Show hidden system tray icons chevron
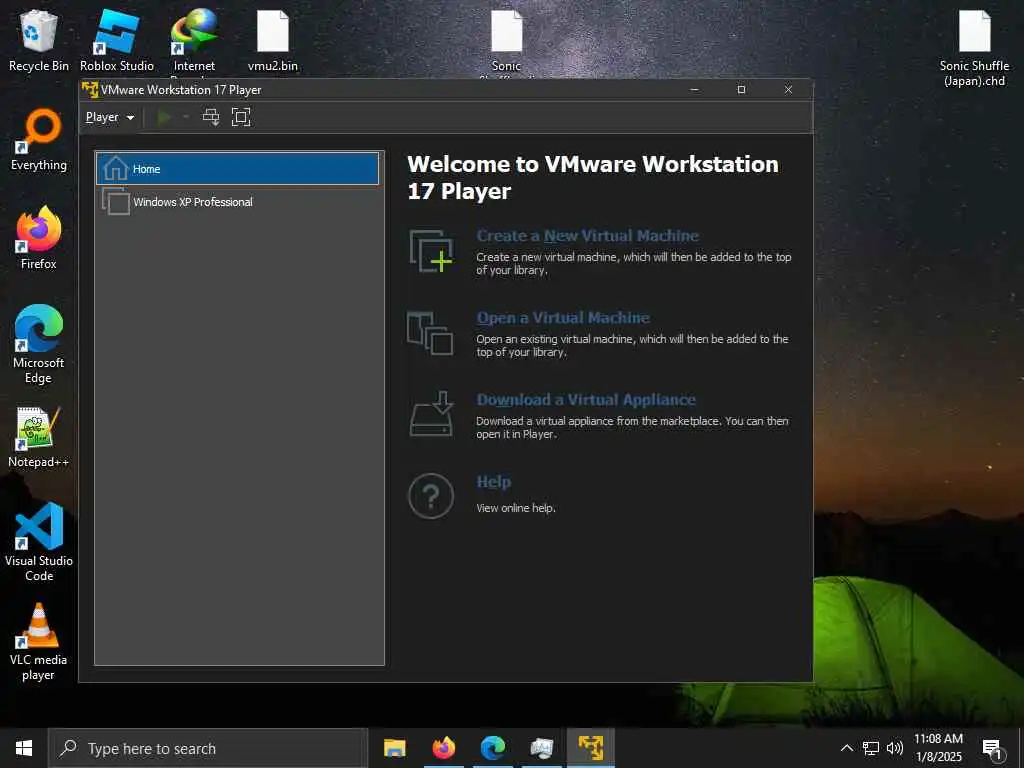The image size is (1024, 768). click(x=846, y=748)
